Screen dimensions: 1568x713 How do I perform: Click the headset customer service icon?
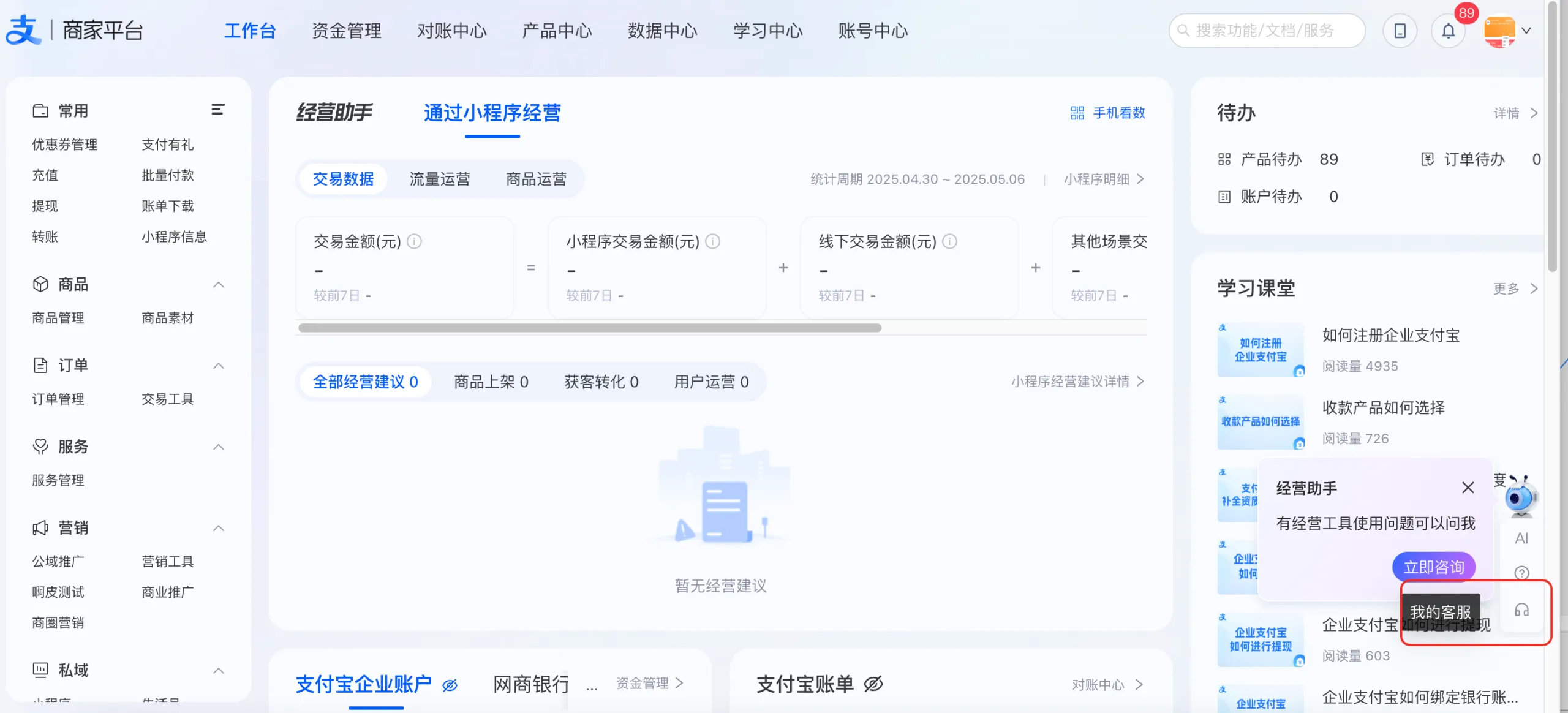[1521, 610]
